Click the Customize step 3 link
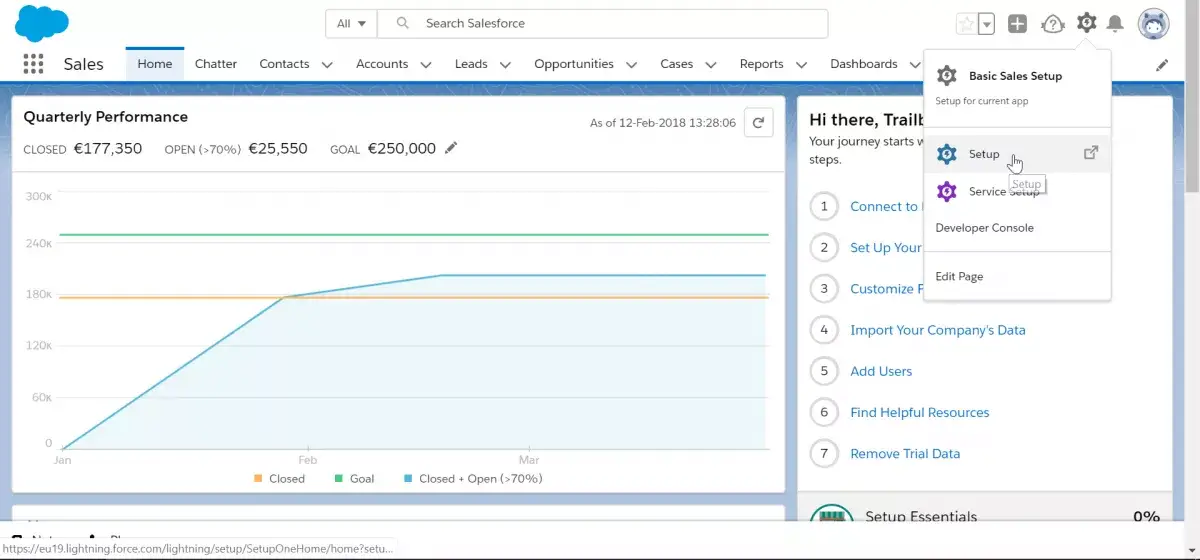 pyautogui.click(x=886, y=289)
